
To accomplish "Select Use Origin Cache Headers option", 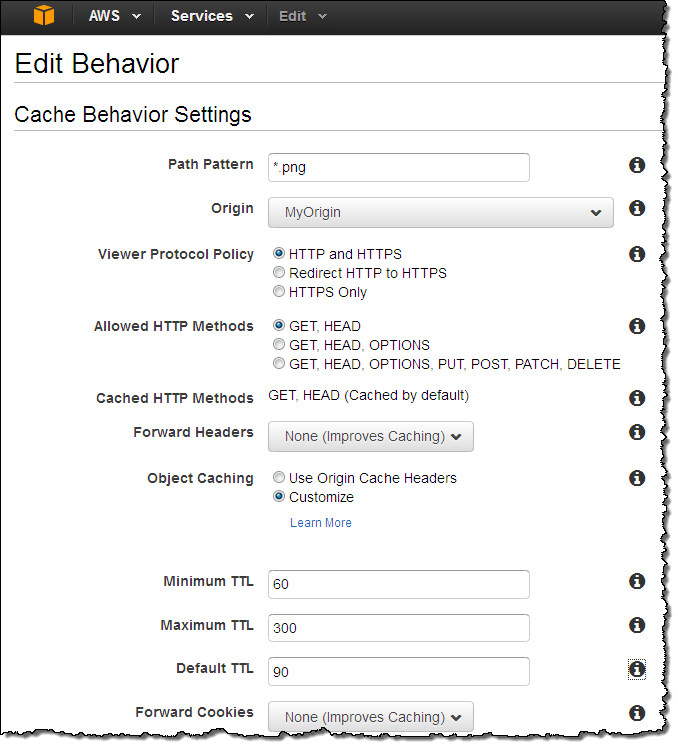I will click(279, 478).
